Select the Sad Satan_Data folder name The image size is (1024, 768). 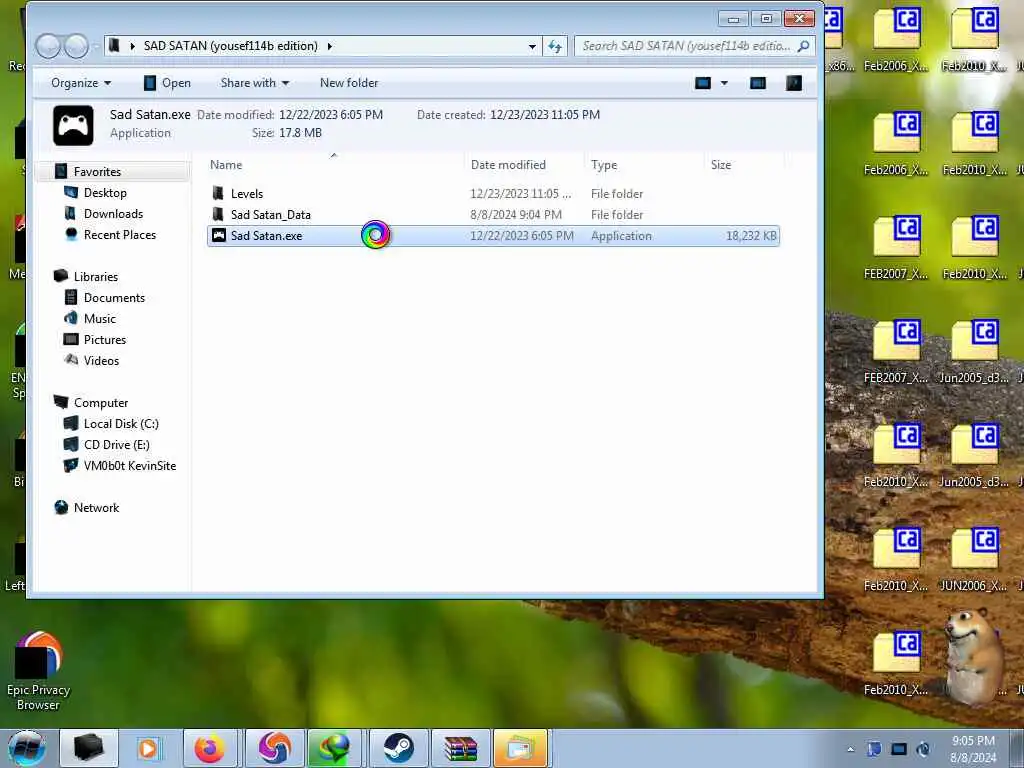coord(270,214)
